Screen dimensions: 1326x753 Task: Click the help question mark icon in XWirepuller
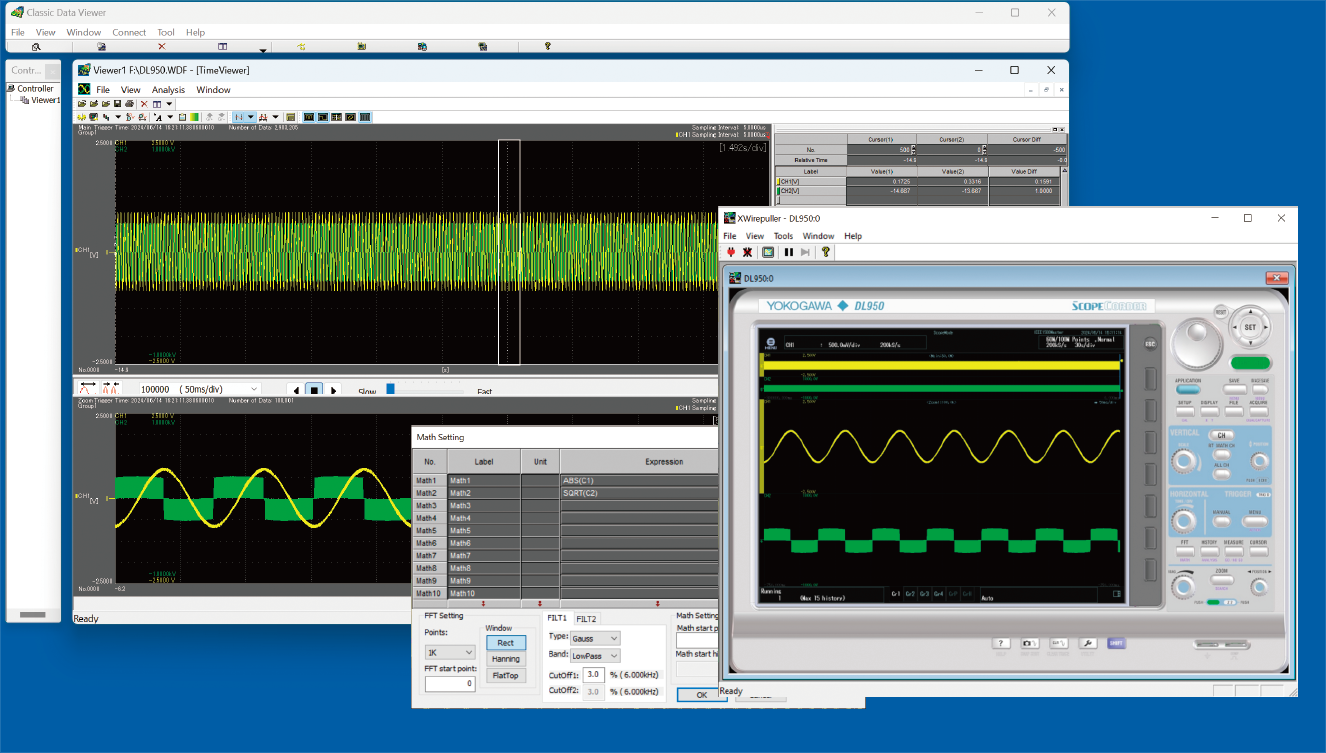click(825, 252)
